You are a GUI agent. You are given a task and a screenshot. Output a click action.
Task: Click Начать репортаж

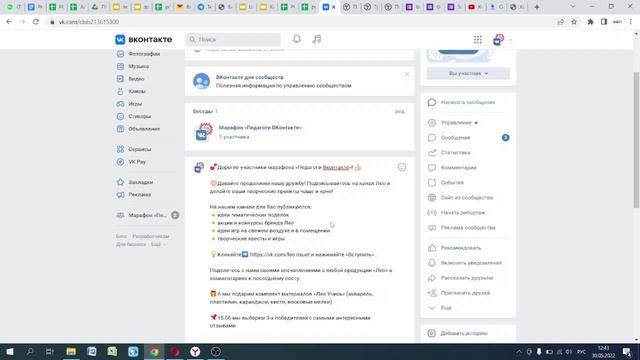point(462,213)
